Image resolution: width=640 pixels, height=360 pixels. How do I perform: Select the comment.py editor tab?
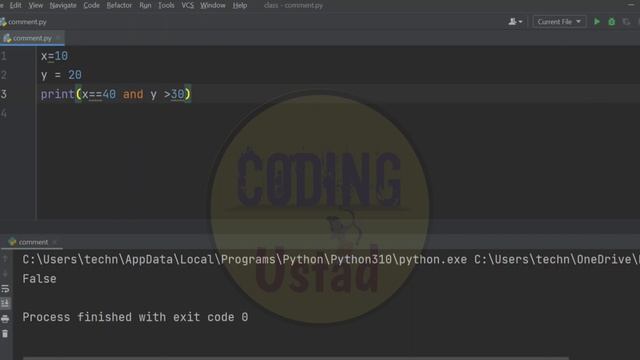point(32,38)
